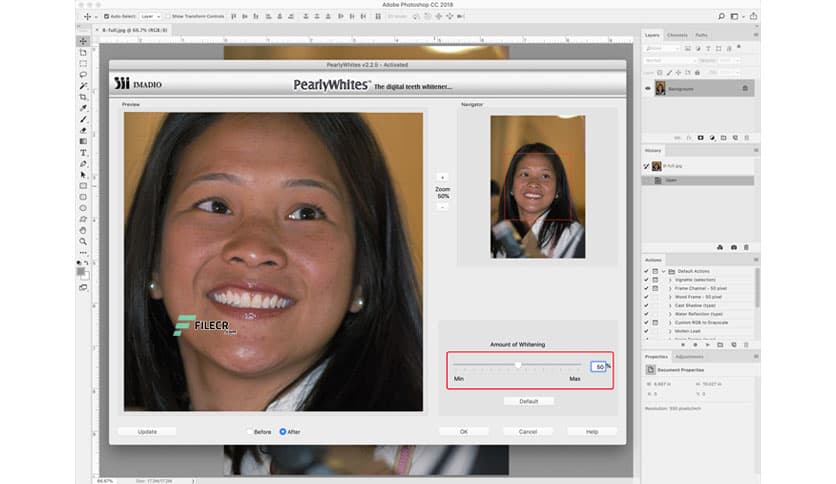The width and height of the screenshot is (836, 484).
Task: Toggle checkmark for Vignette (selection) action
Action: 646,280
